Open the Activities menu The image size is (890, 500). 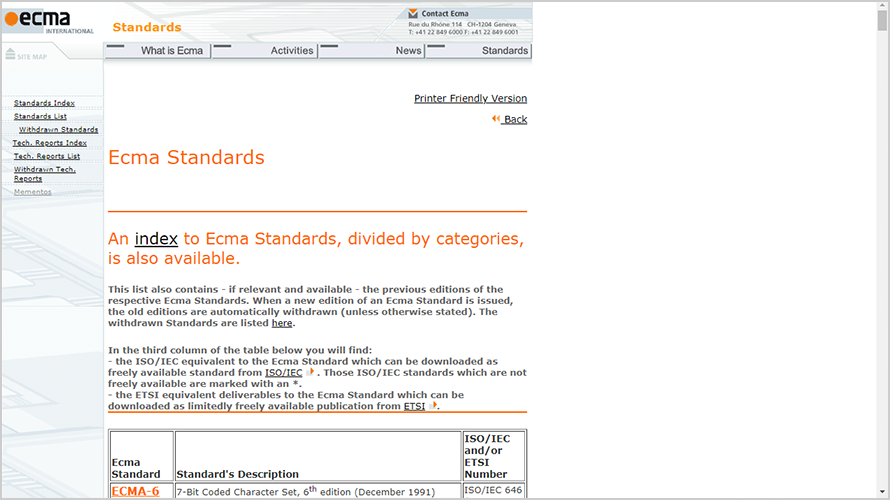tap(265, 51)
